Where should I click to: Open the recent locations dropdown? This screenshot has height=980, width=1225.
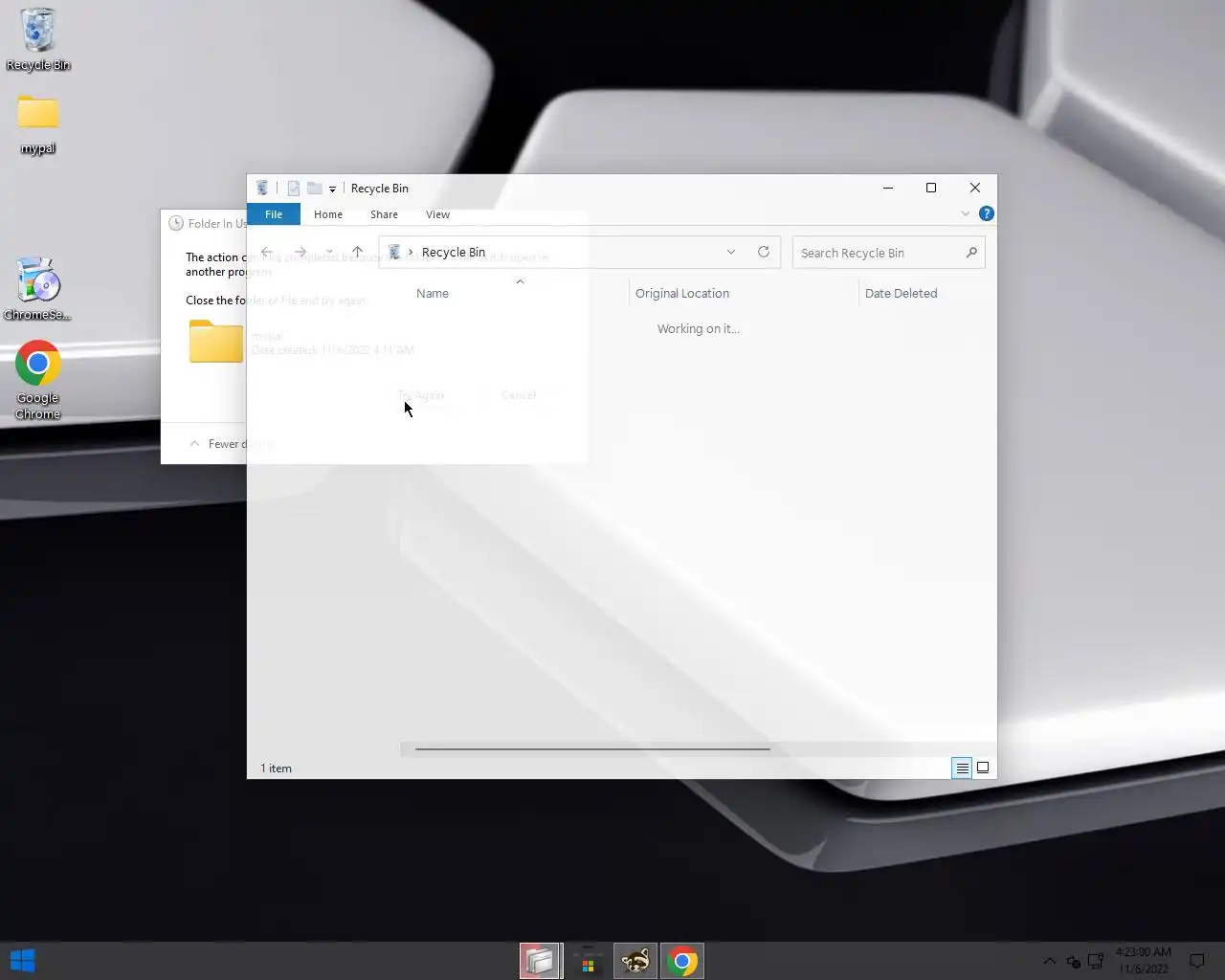pyautogui.click(x=329, y=253)
